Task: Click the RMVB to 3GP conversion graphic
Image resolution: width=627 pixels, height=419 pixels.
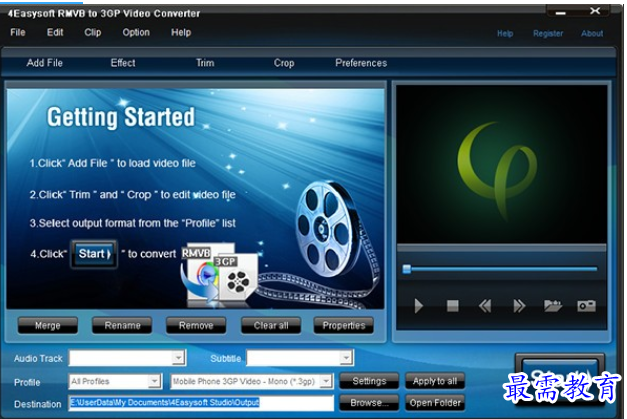Action: point(219,276)
